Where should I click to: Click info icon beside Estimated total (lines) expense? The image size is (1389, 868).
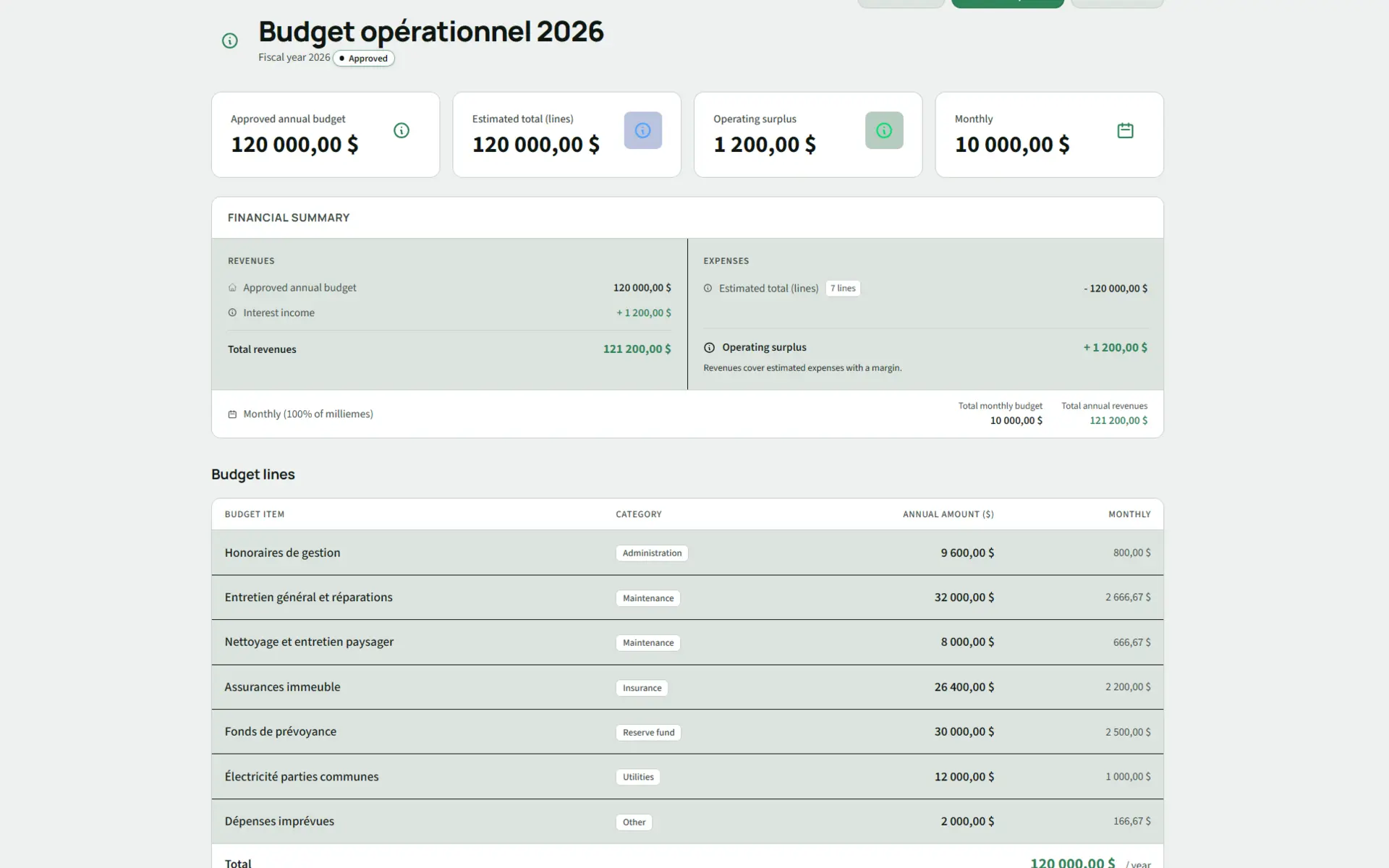(708, 288)
